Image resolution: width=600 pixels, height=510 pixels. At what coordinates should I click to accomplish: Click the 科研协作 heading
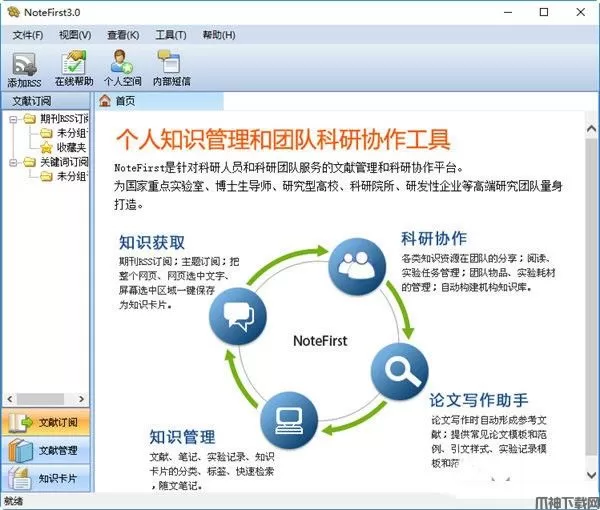434,239
